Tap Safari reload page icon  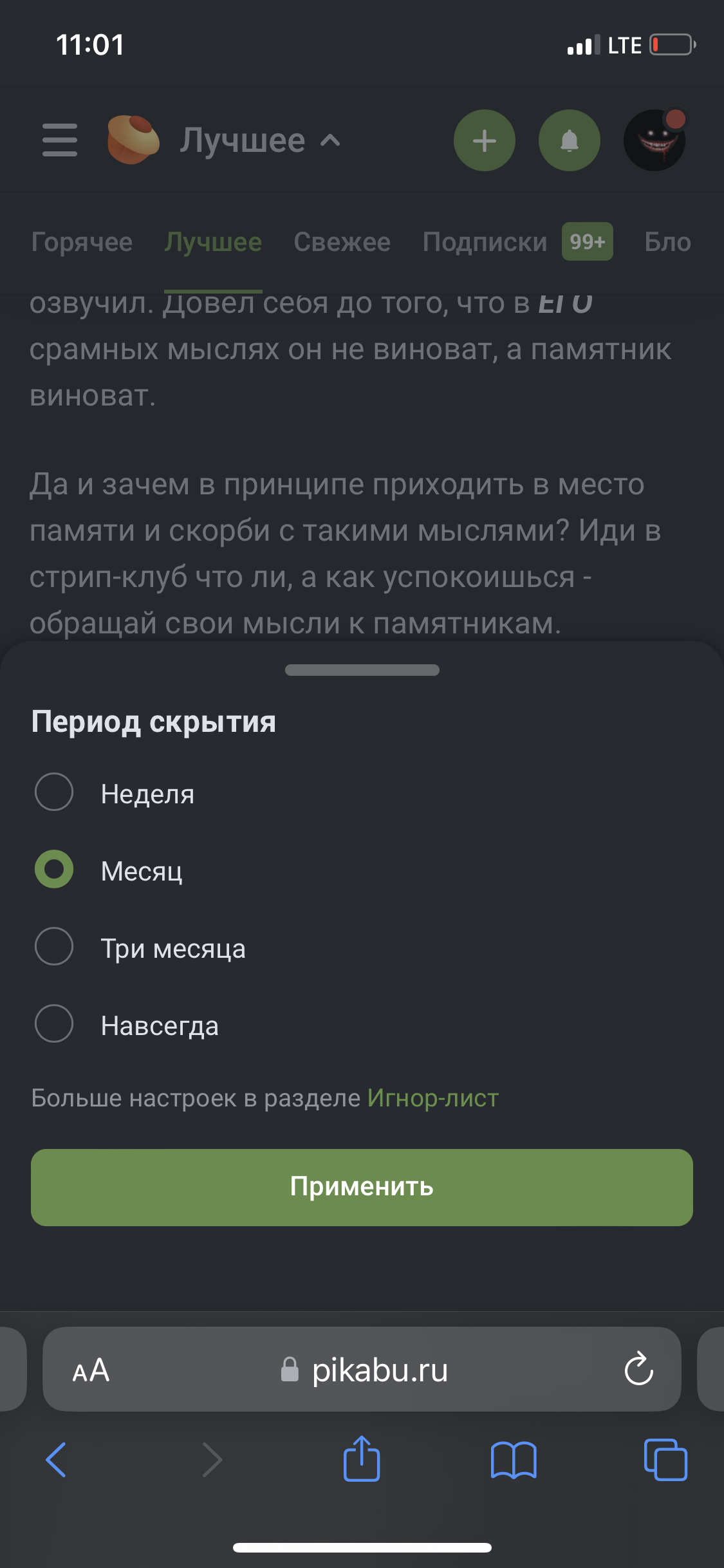[638, 1368]
